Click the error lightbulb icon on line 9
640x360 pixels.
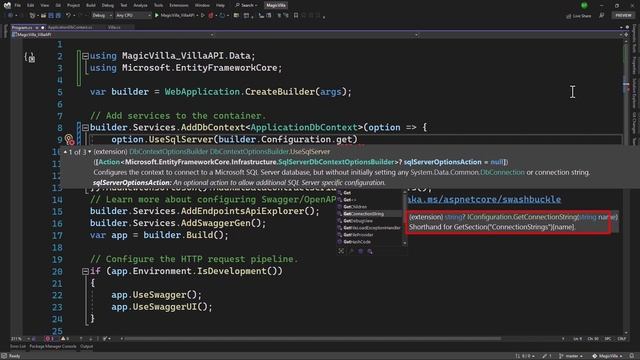[x=69, y=140]
